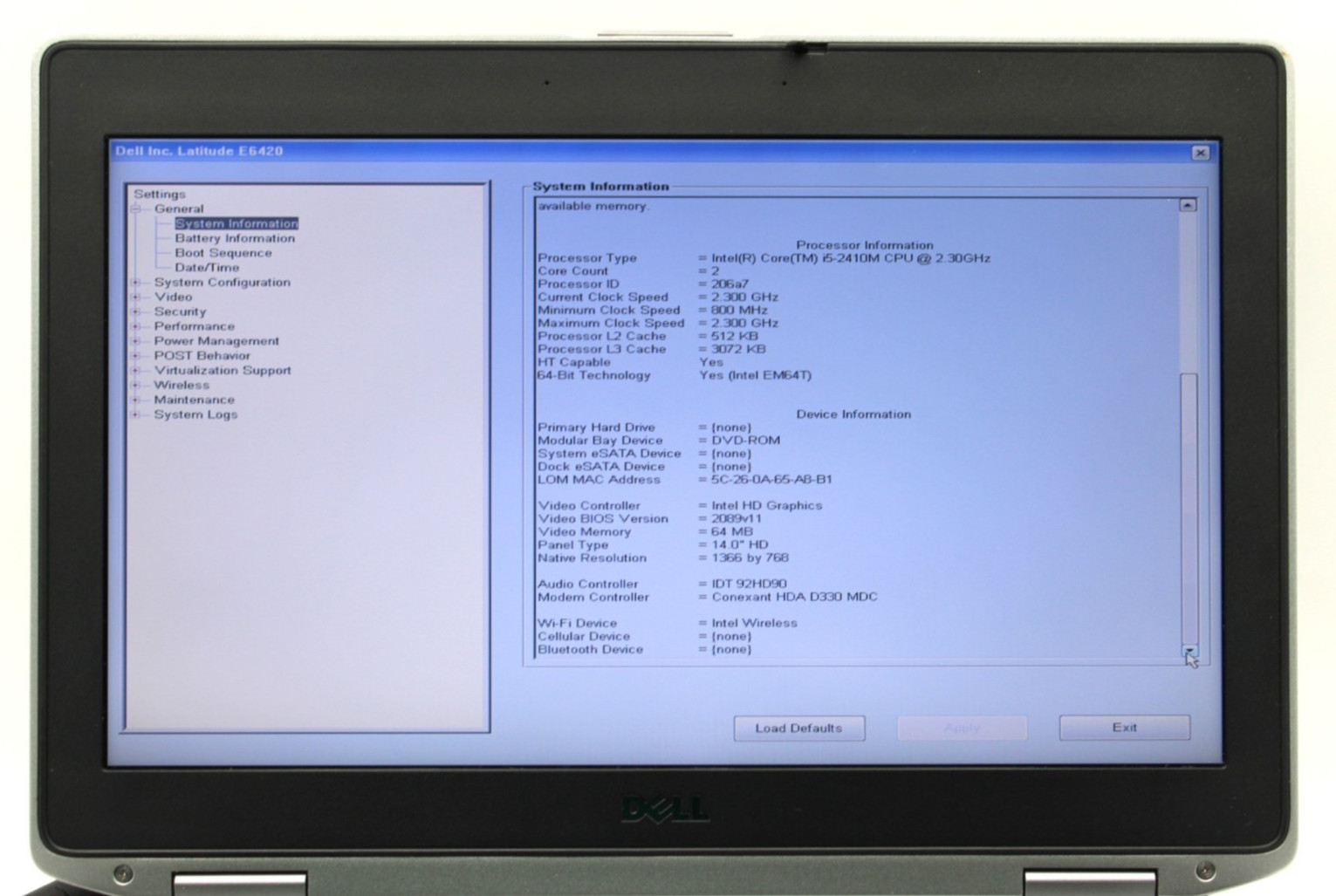
Task: Expand the System Logs node
Action: coord(136,414)
